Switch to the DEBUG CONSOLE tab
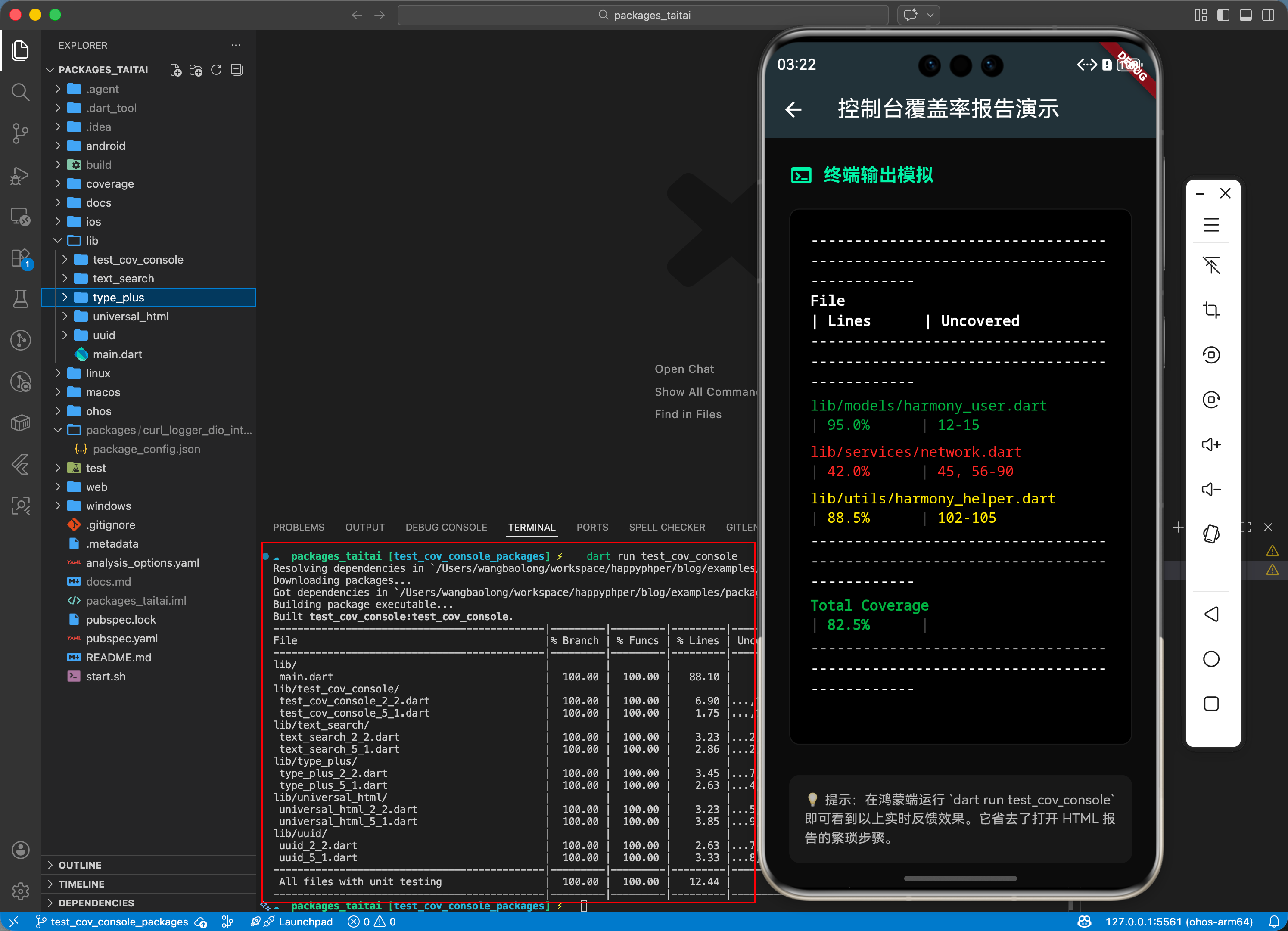The image size is (1288, 931). click(x=446, y=527)
